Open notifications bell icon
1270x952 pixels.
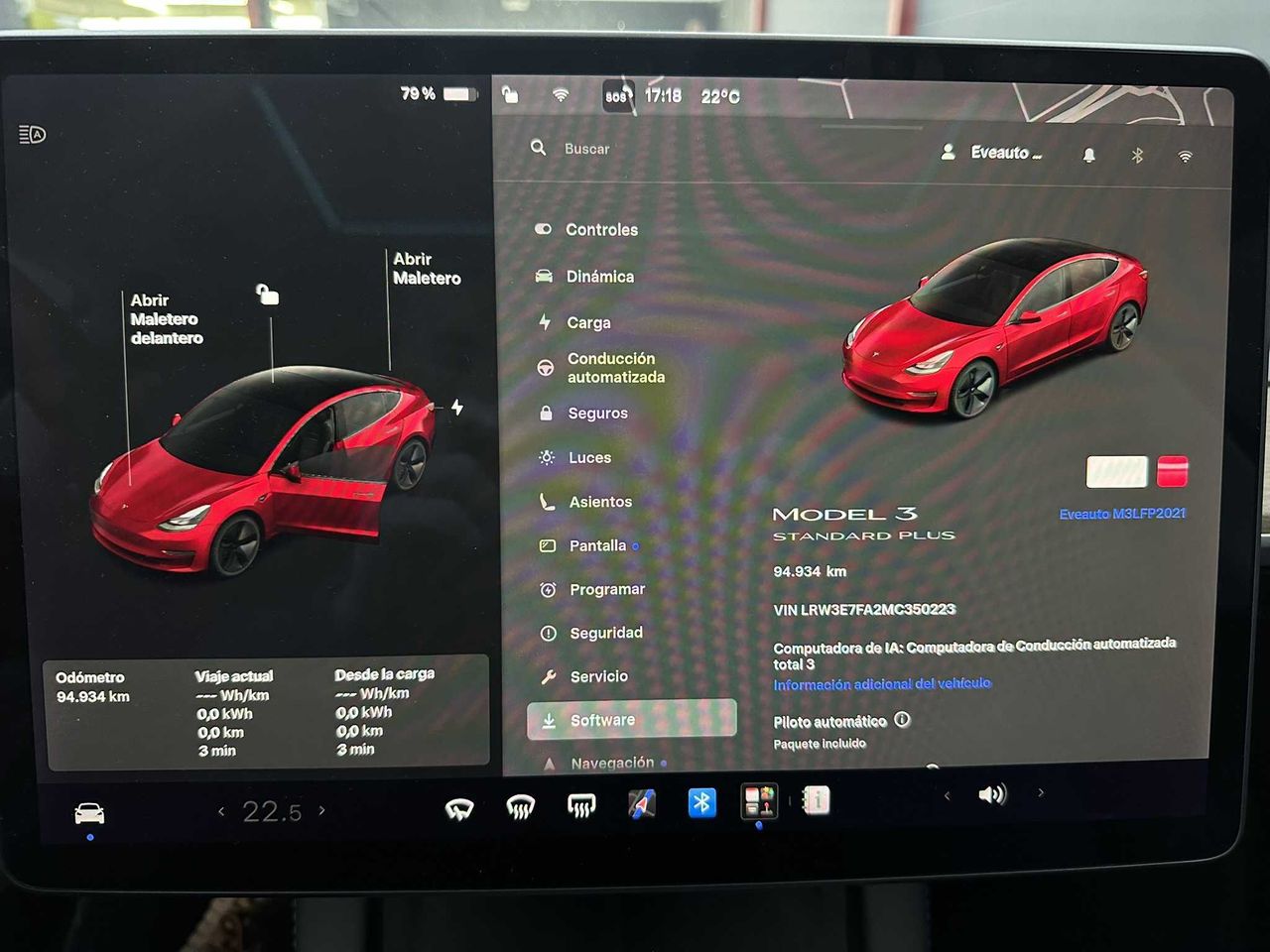tap(1088, 155)
